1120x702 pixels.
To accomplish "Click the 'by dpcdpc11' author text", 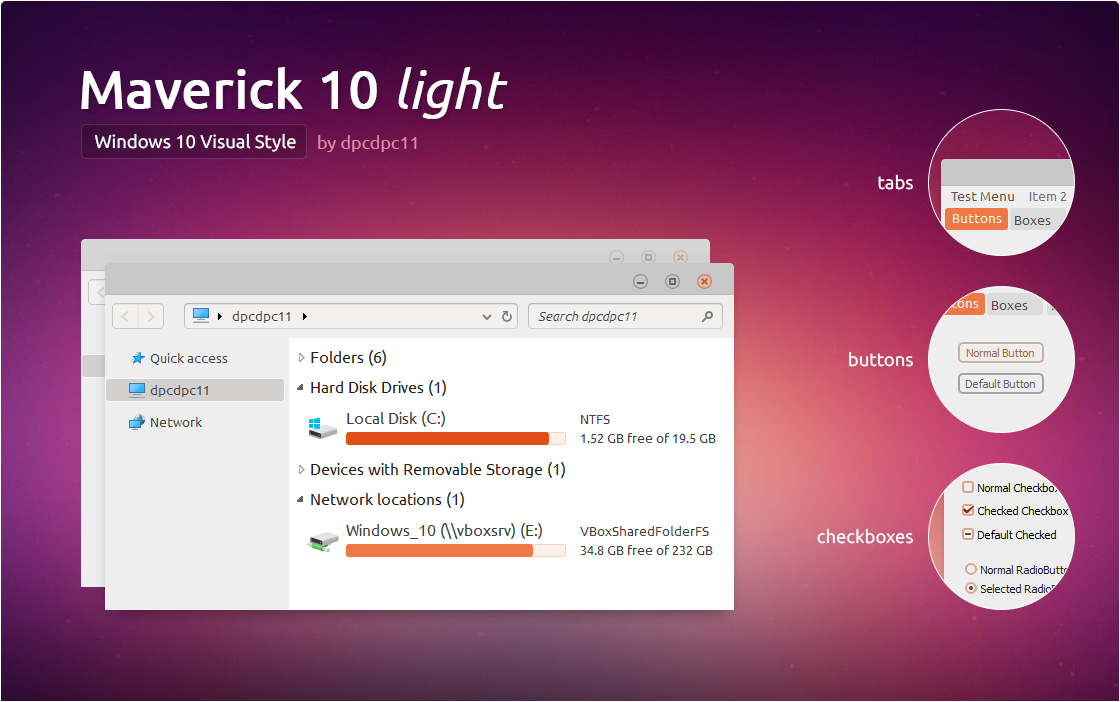I will pos(367,143).
